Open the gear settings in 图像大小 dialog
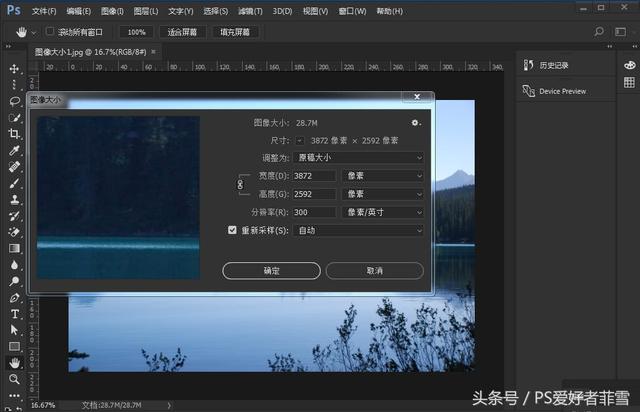The image size is (640, 412). 416,122
